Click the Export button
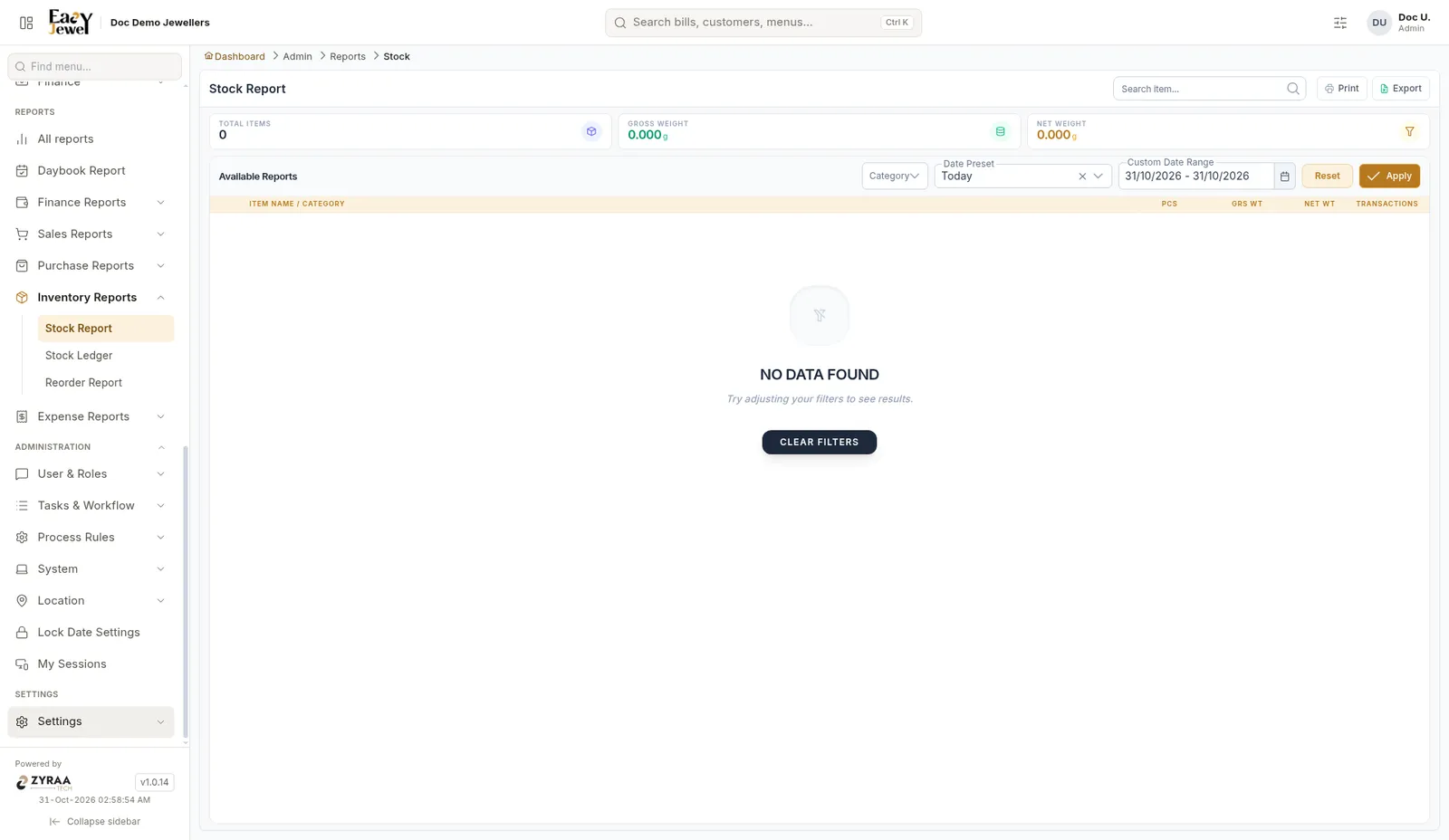 [1400, 89]
